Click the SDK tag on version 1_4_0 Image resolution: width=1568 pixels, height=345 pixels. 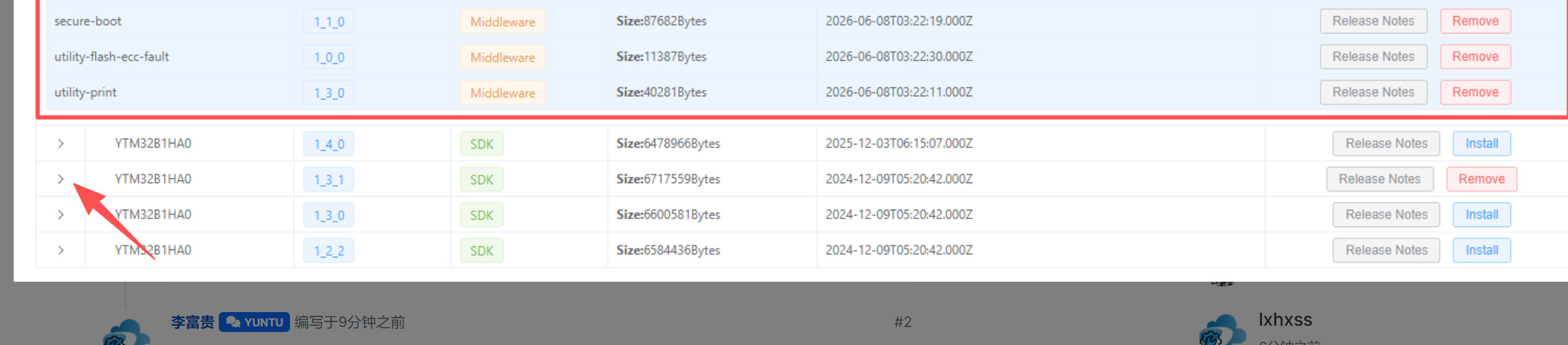[x=482, y=144]
